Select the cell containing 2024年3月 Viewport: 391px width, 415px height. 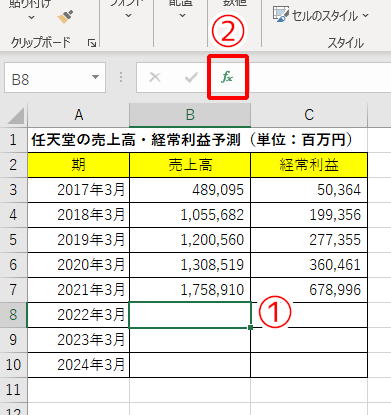click(x=79, y=365)
